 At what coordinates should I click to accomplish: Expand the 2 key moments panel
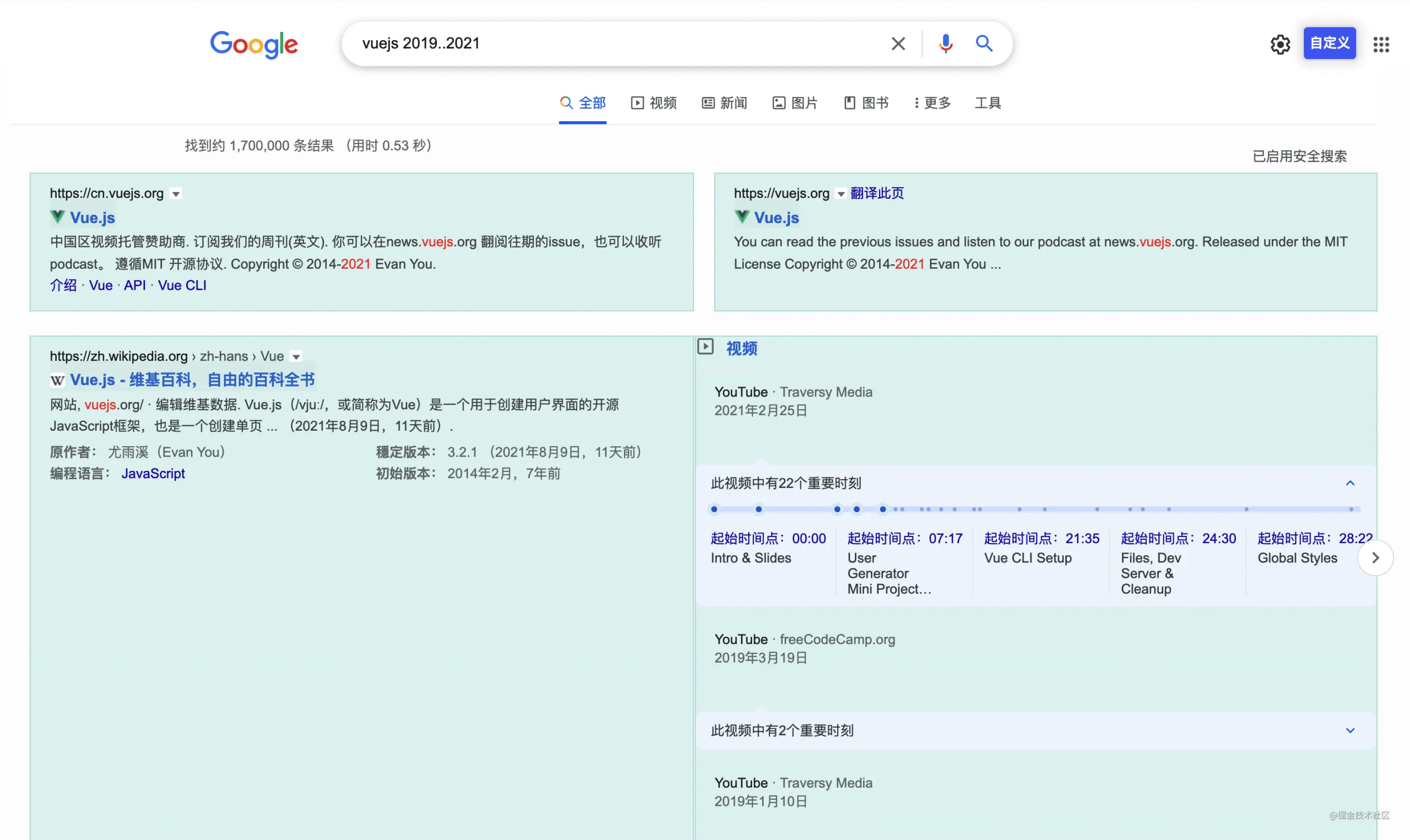pos(1349,731)
